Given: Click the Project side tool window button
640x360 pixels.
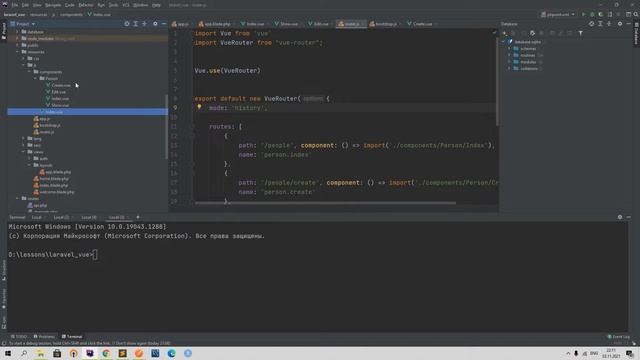Looking at the screenshot, I should pyautogui.click(x=4, y=31).
